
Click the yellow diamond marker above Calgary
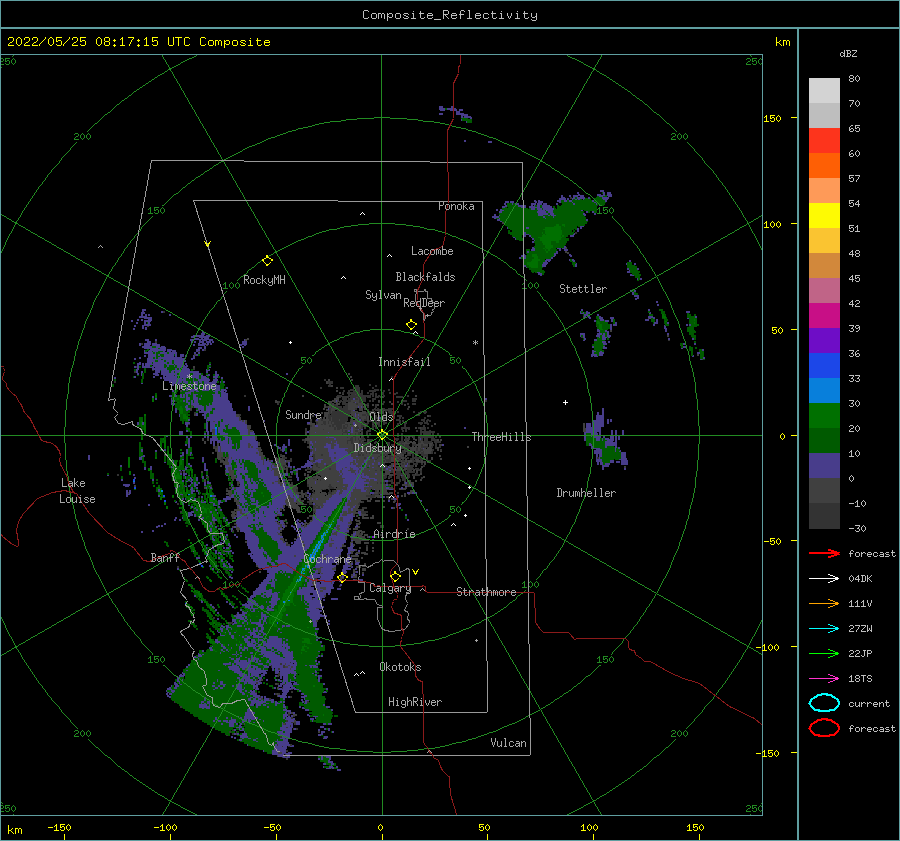click(x=395, y=576)
